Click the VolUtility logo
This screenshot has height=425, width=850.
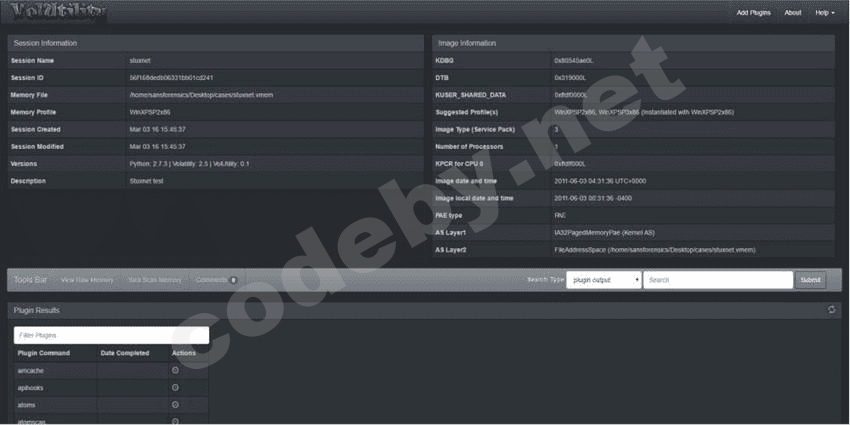click(59, 12)
